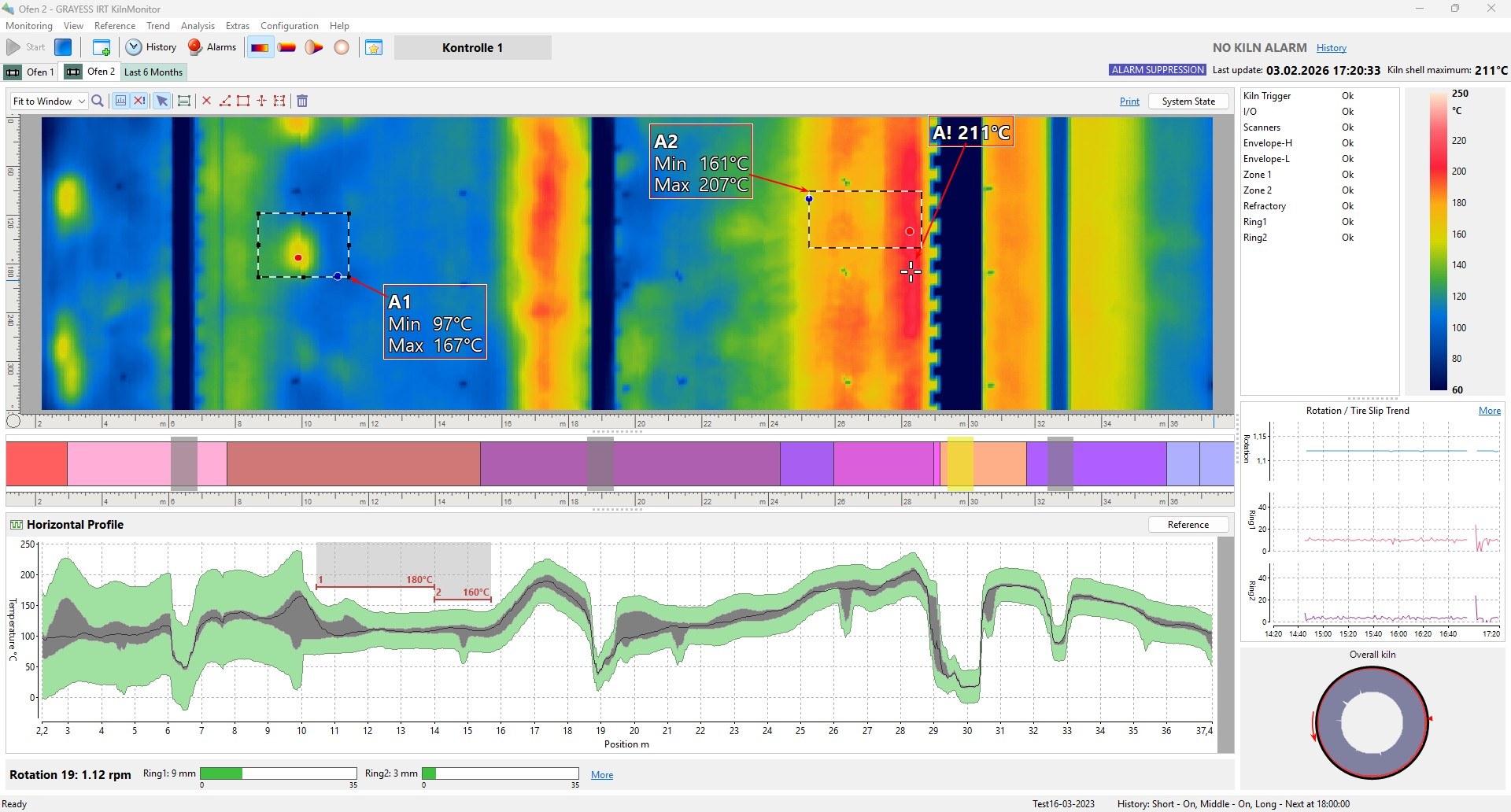Screen dimensions: 1511x812
Task: Select the circular cross-section view icon
Action: 342,47
